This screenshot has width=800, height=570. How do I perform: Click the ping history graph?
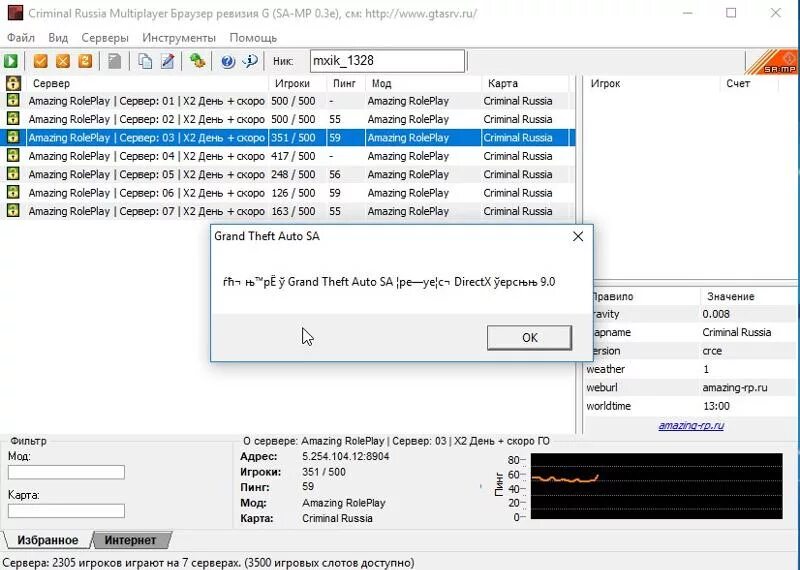[656, 486]
